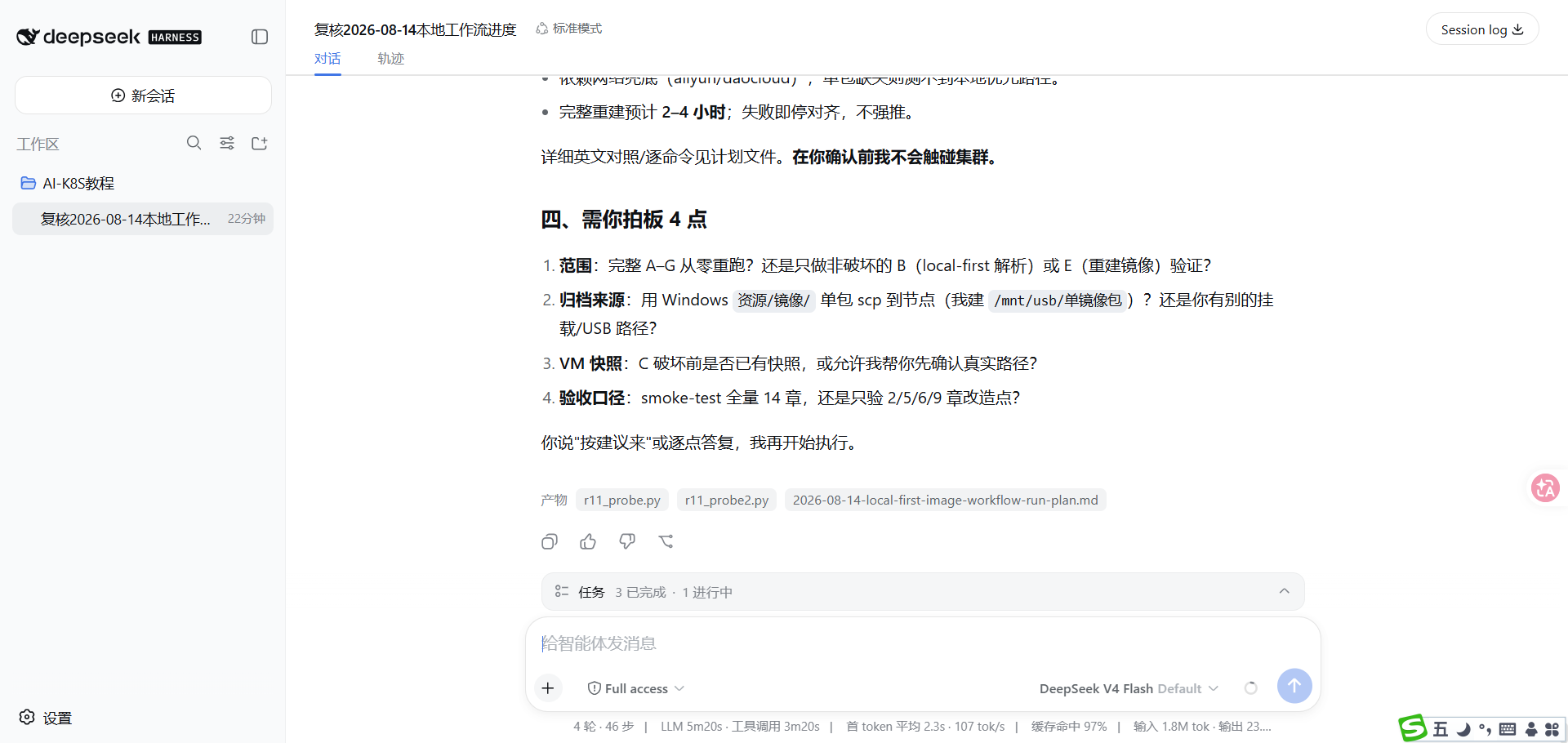Download the Session log
This screenshot has width=1568, height=743.
1482,29
